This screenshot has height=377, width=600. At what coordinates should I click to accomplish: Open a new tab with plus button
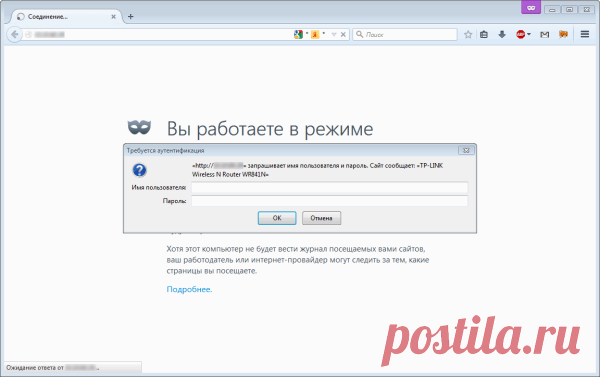tap(130, 16)
